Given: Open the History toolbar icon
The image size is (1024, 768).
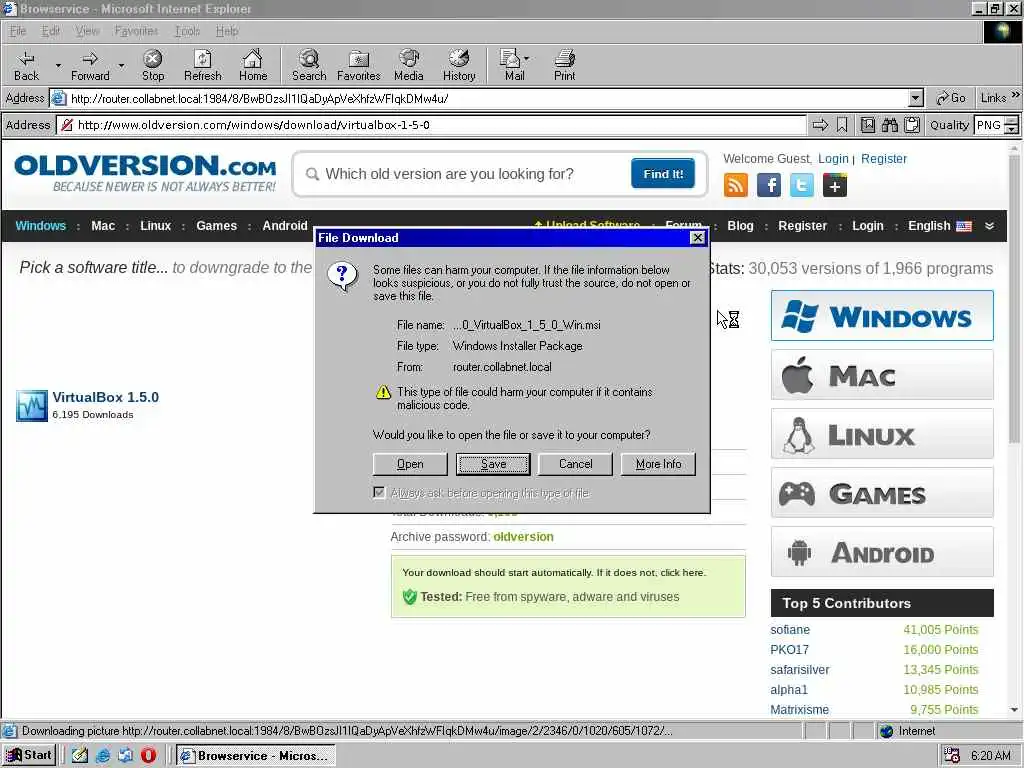Looking at the screenshot, I should click(459, 65).
